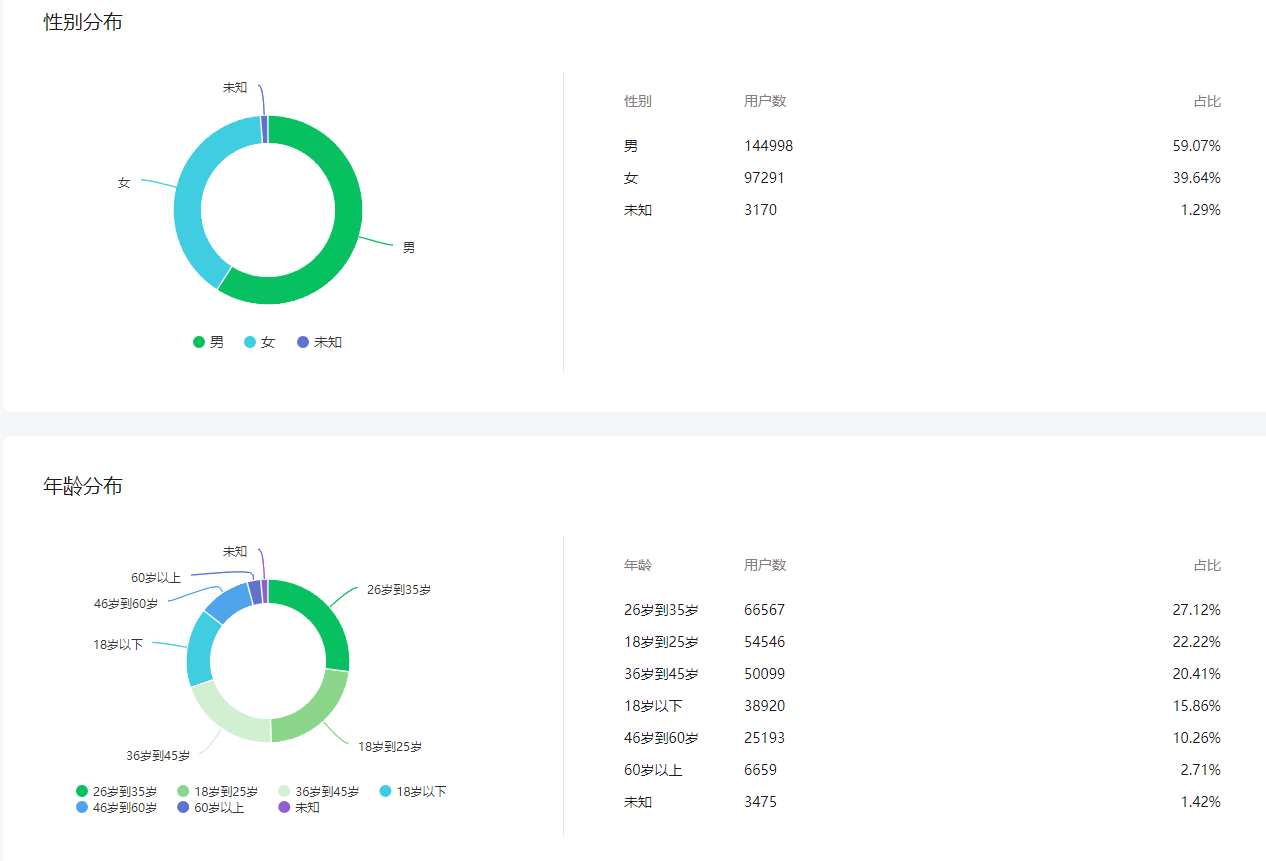Click the user count 38920
Image resolution: width=1266 pixels, height=861 pixels.
pyautogui.click(x=764, y=706)
